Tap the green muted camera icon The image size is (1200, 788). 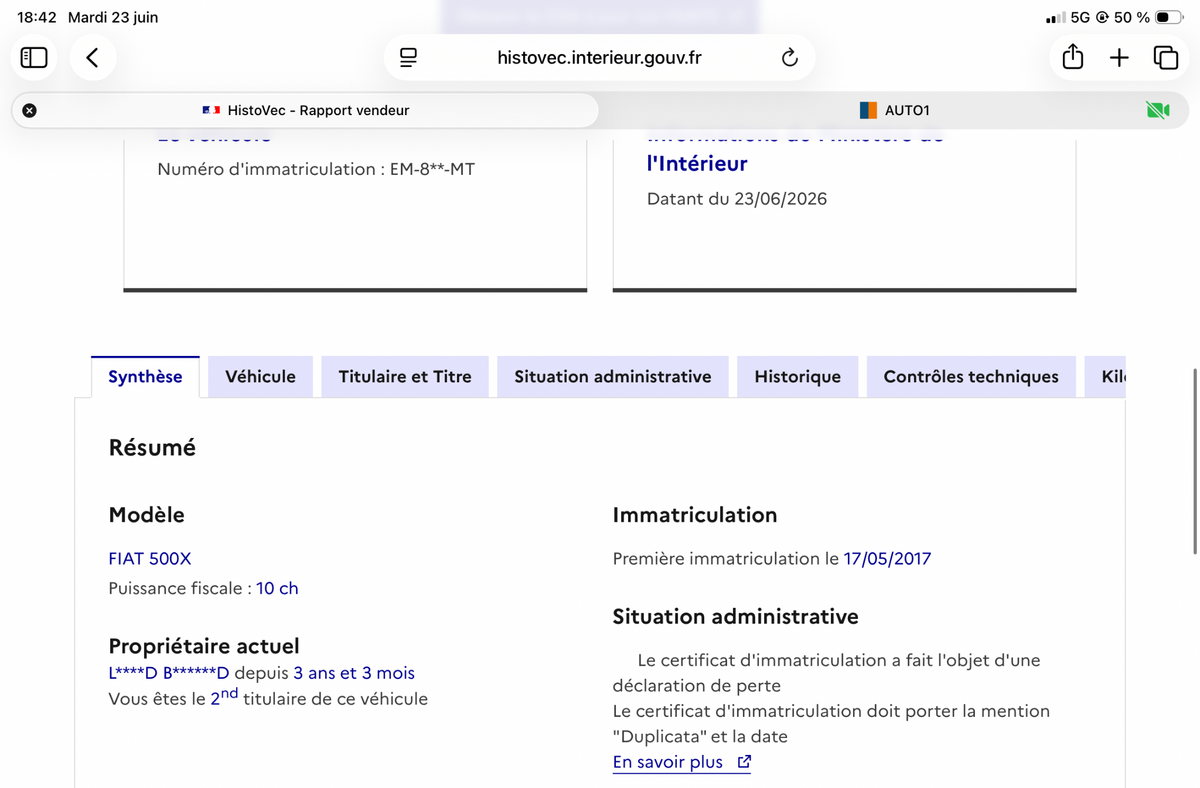[1158, 110]
